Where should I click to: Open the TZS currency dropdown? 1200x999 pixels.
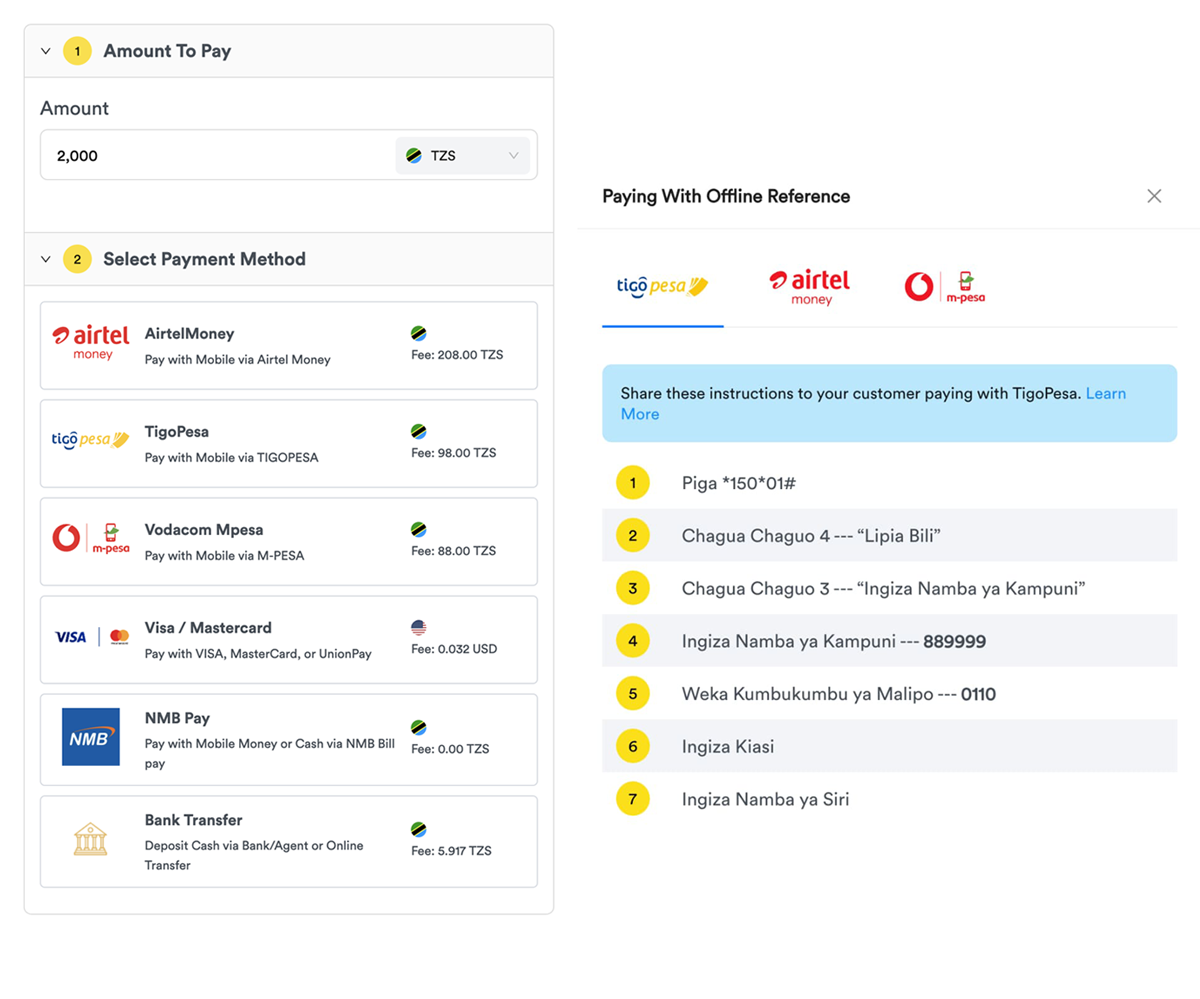[x=462, y=156]
